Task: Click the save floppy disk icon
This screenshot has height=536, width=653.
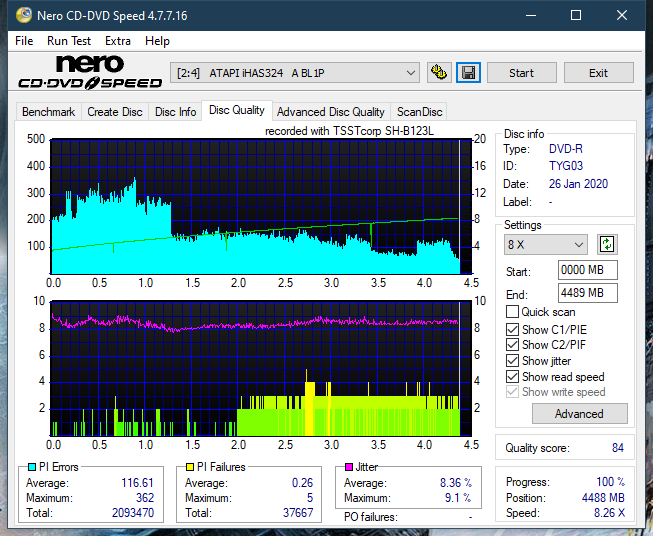Action: click(x=469, y=73)
